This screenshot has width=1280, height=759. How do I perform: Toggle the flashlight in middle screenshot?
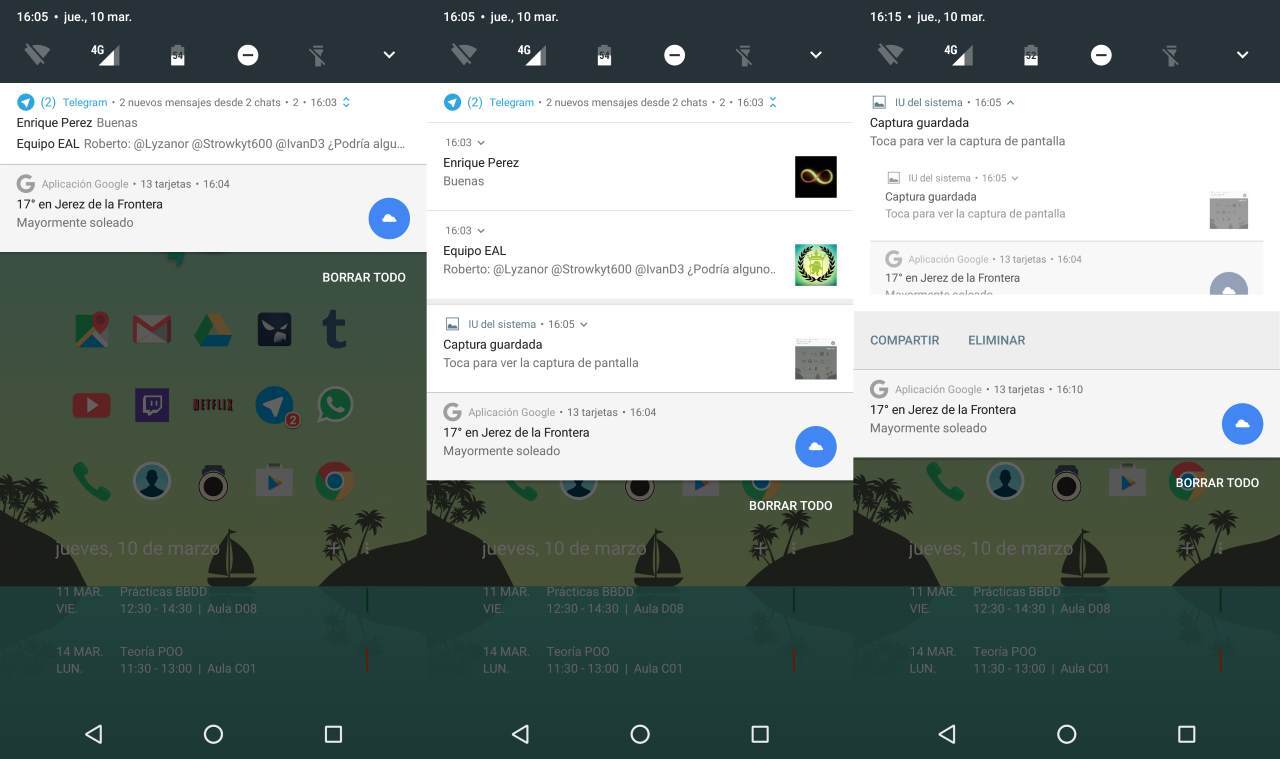point(745,55)
